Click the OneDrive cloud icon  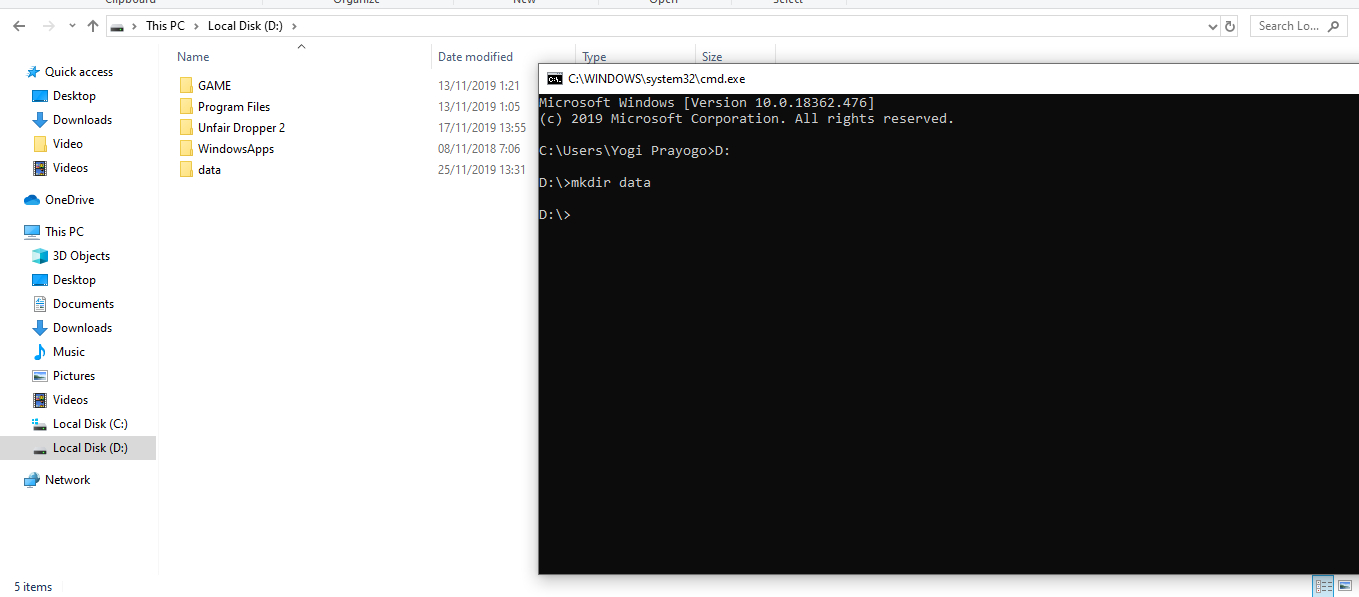32,200
